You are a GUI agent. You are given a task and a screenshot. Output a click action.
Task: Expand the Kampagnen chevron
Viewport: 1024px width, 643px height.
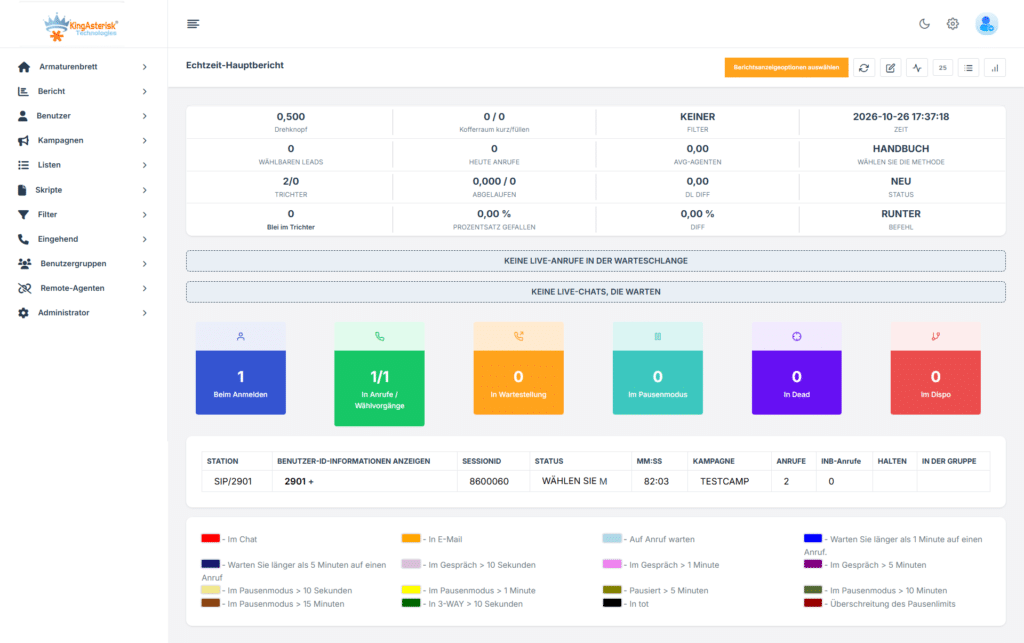click(144, 140)
